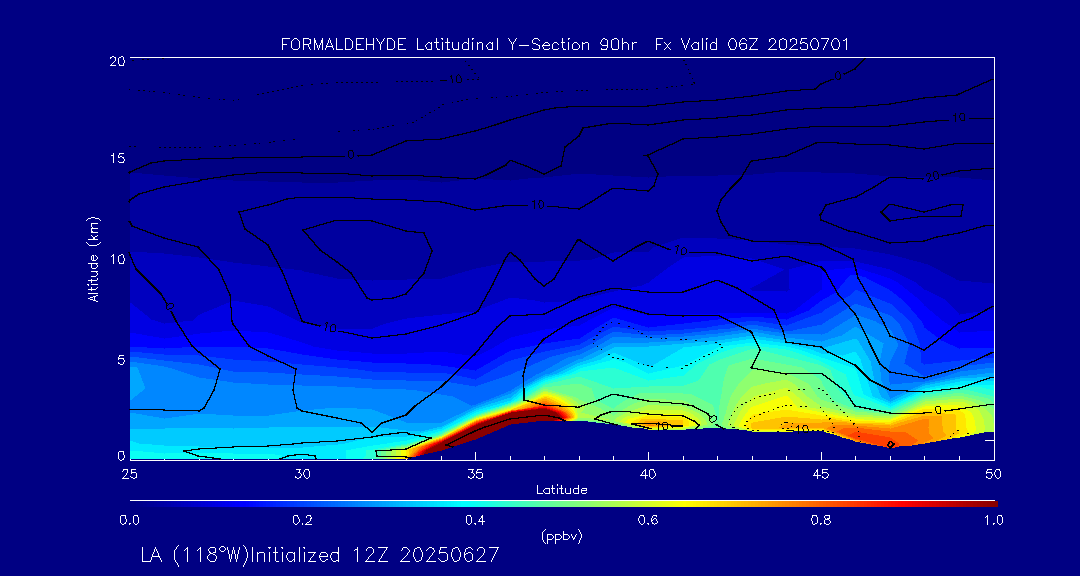Click the "Altitude (km)" y-axis label
Image resolution: width=1080 pixels, height=576 pixels.
(x=94, y=258)
